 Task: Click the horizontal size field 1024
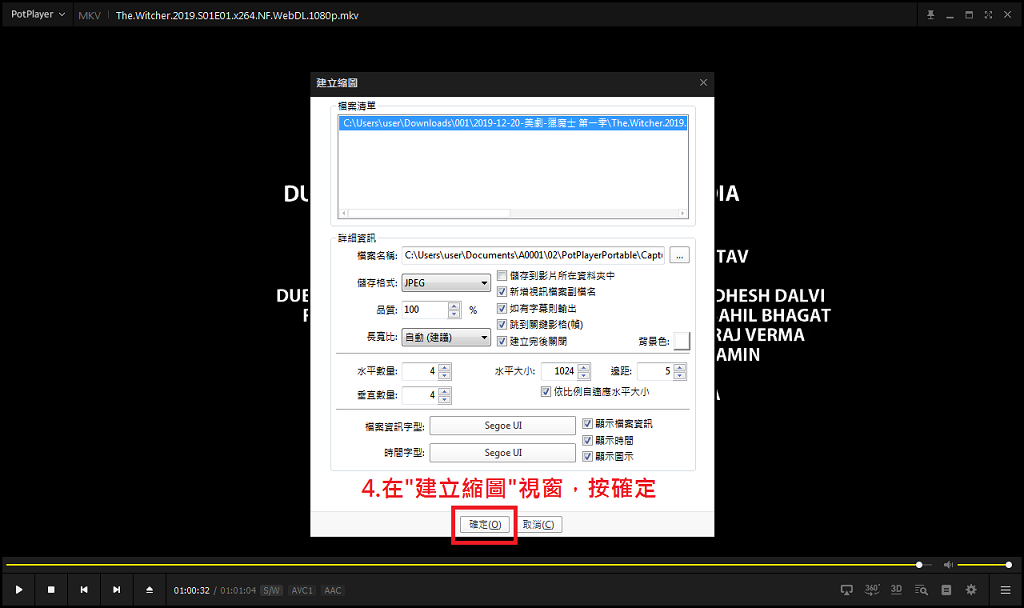[560, 371]
